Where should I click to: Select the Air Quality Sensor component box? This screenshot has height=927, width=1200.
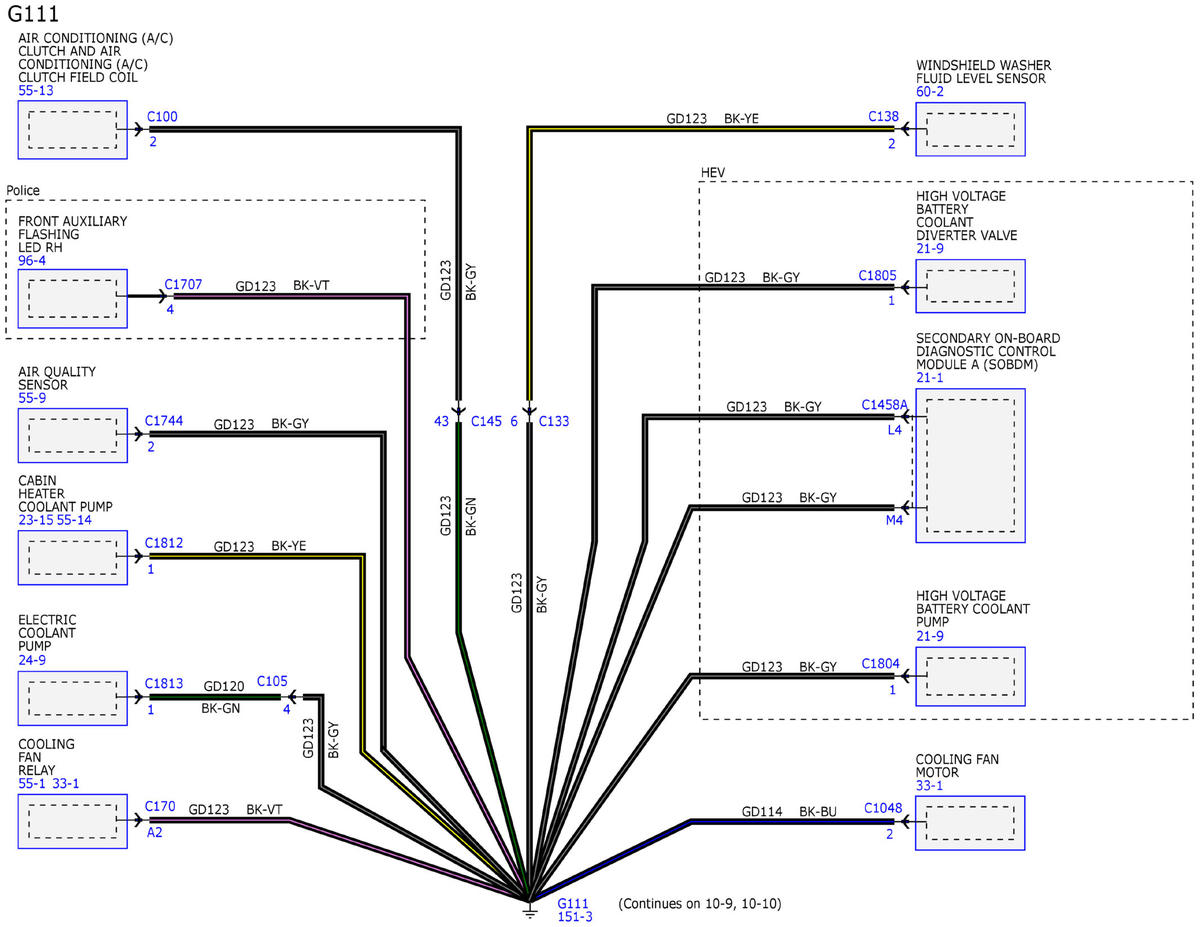pos(73,436)
